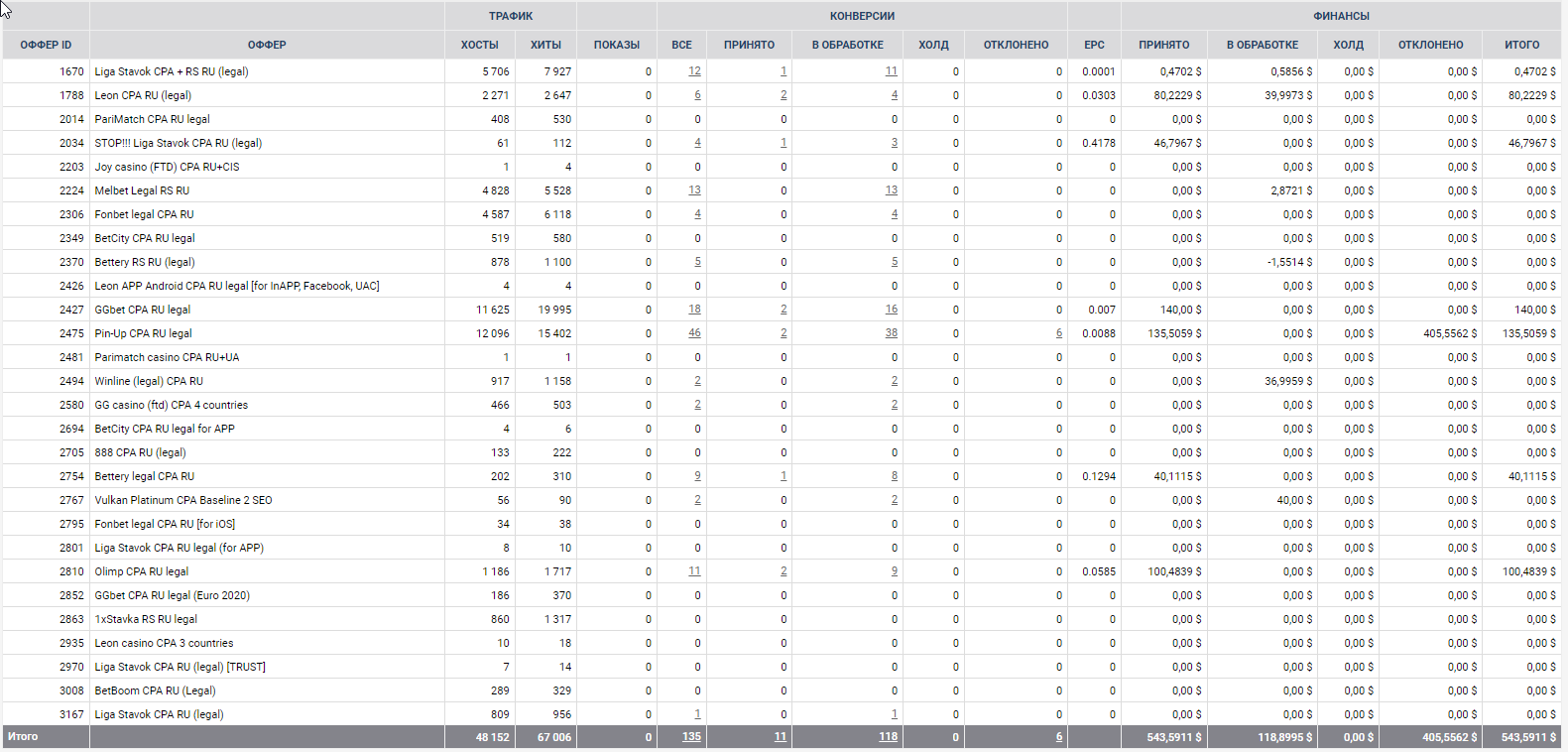Screen dimensions: 1568x752
Task: Open total conversions link 135 in Итого row
Action: 691,737
